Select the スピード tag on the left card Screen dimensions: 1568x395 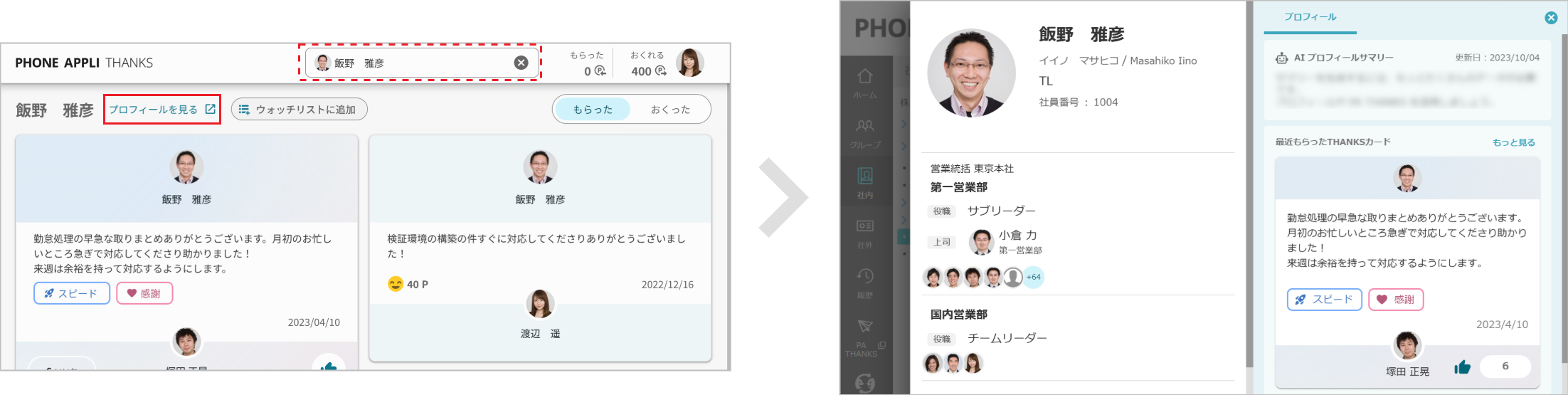coord(72,293)
